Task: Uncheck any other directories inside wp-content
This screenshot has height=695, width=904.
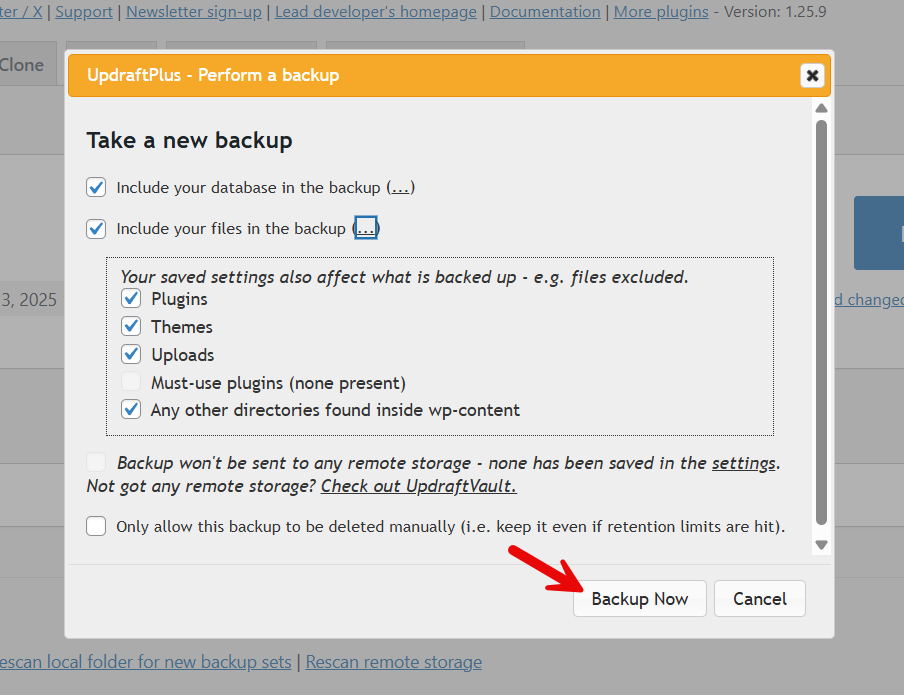Action: pyautogui.click(x=131, y=410)
